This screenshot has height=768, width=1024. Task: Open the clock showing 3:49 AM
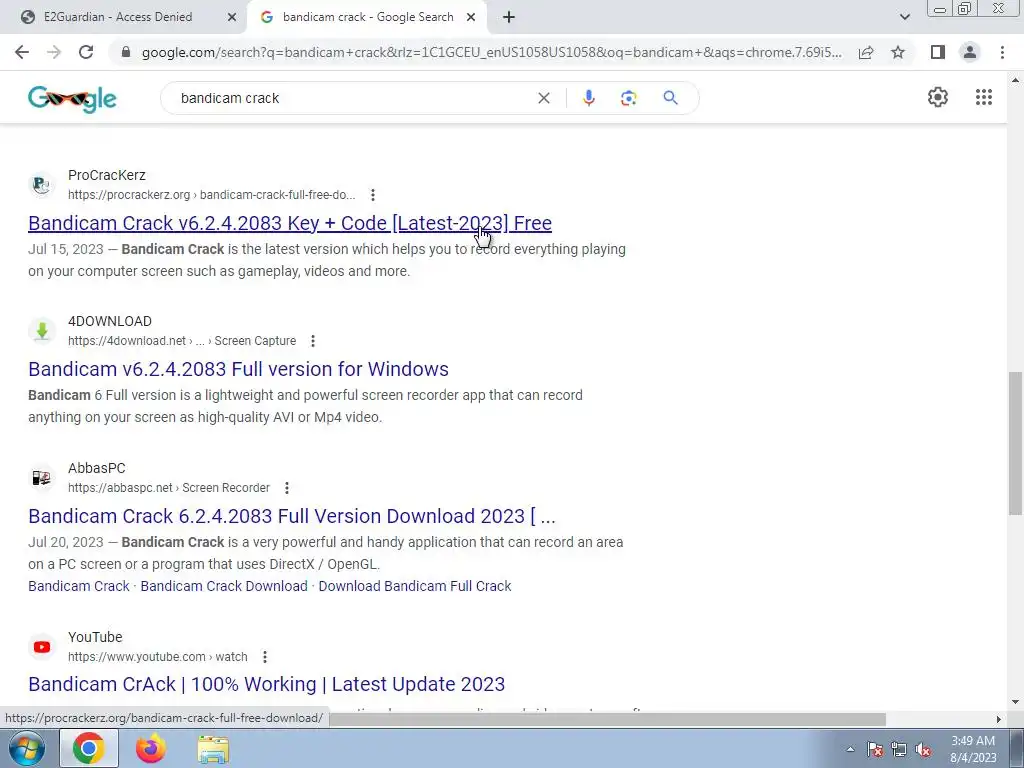[973, 749]
